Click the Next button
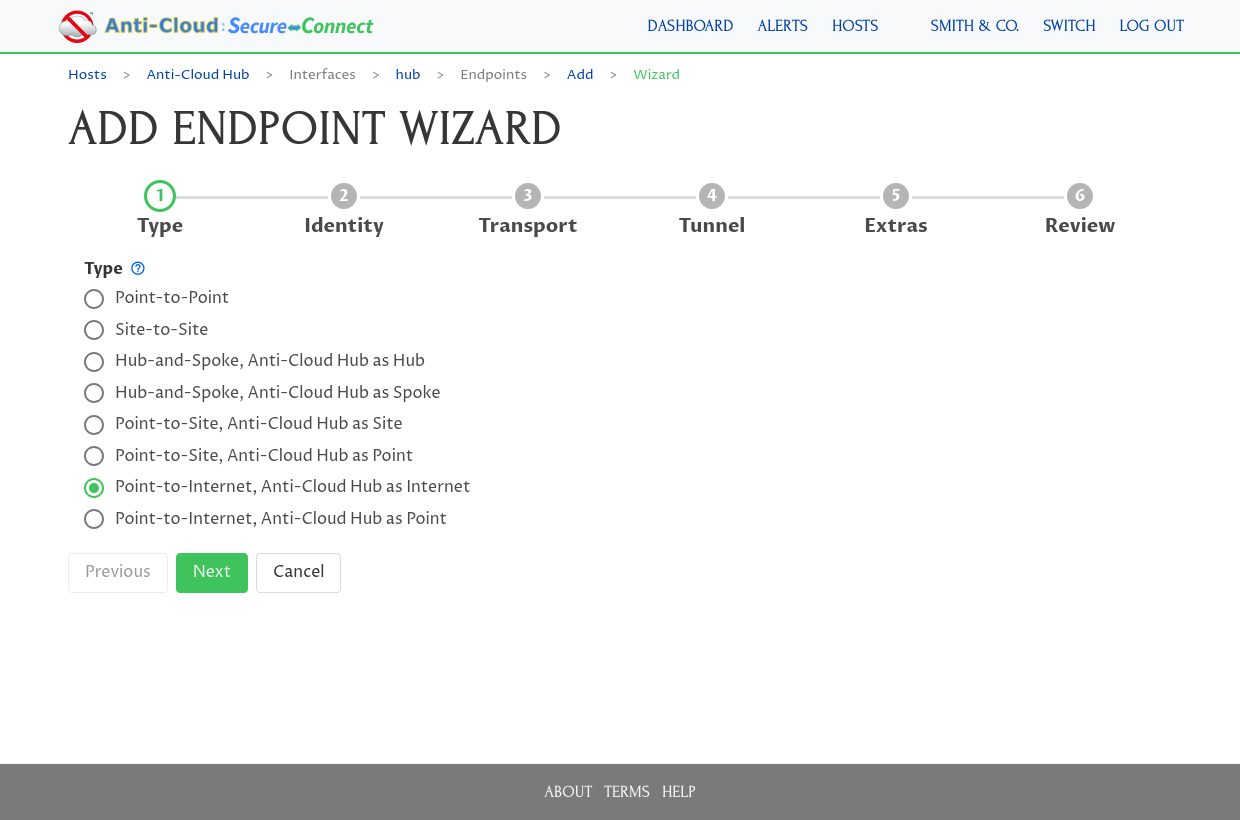 click(x=212, y=573)
